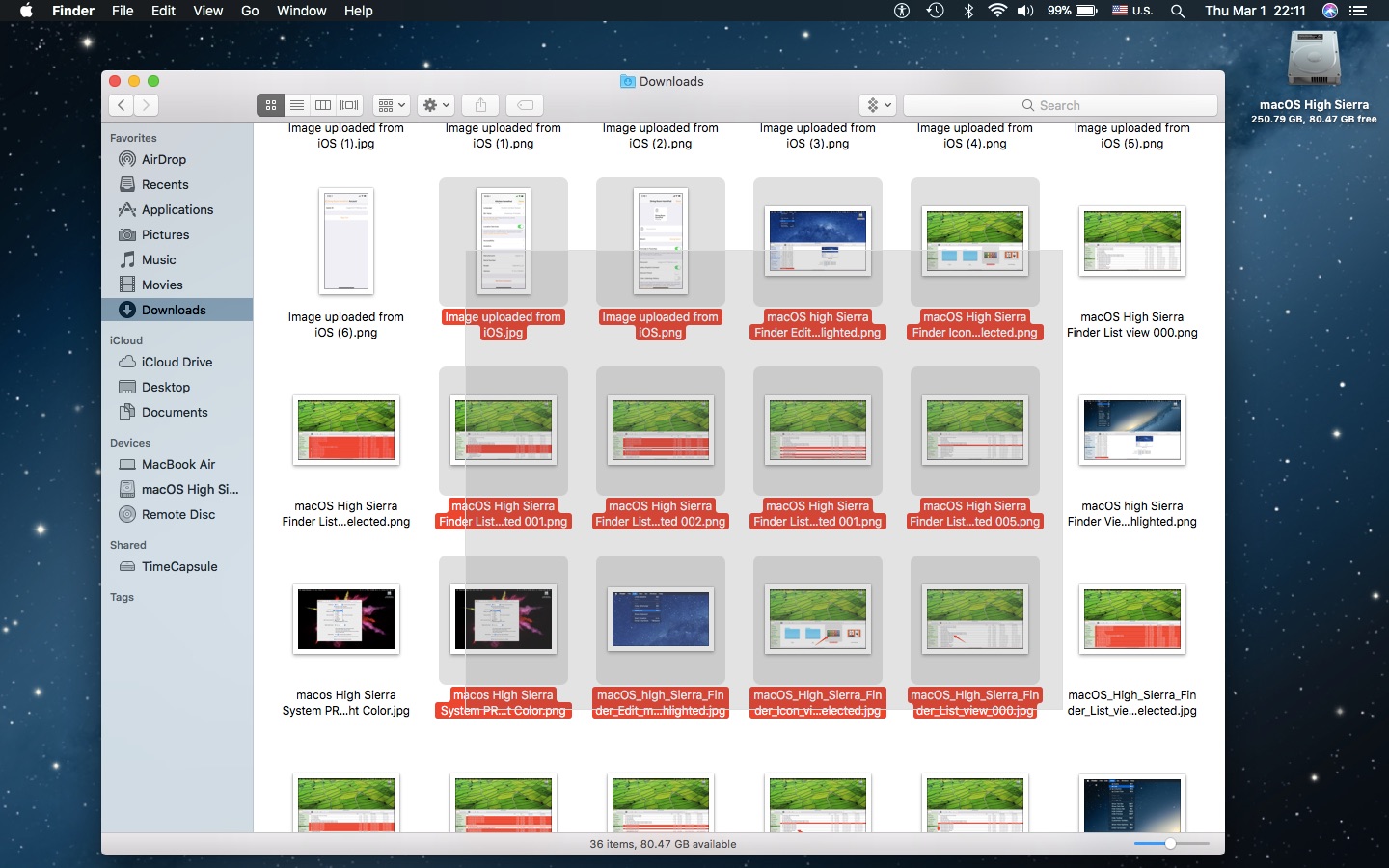
Task: Select MacBook Air under Devices
Action: [x=178, y=464]
